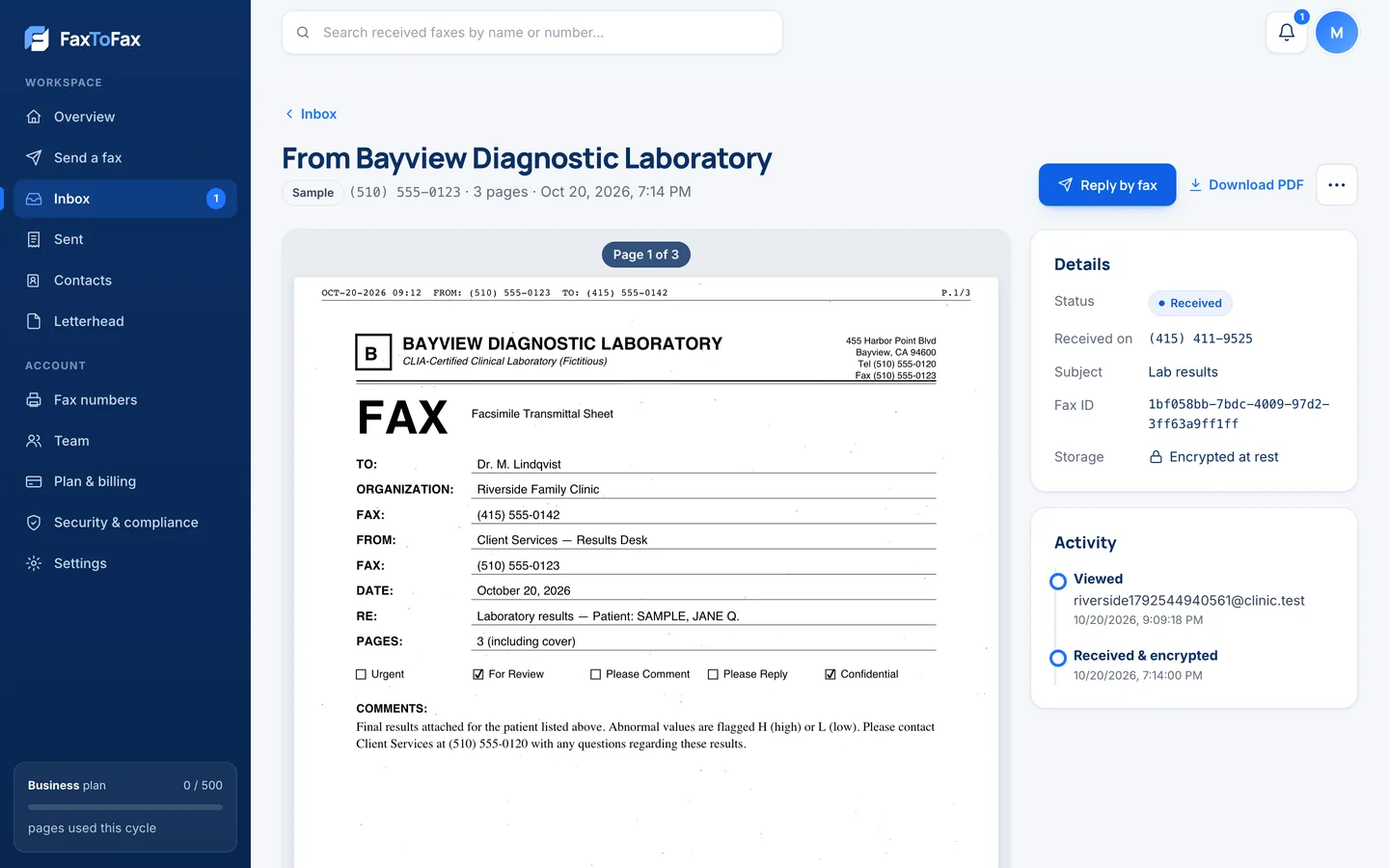Click the riverside1792544940561@clinic.test email
The image size is (1389, 868).
pos(1188,600)
